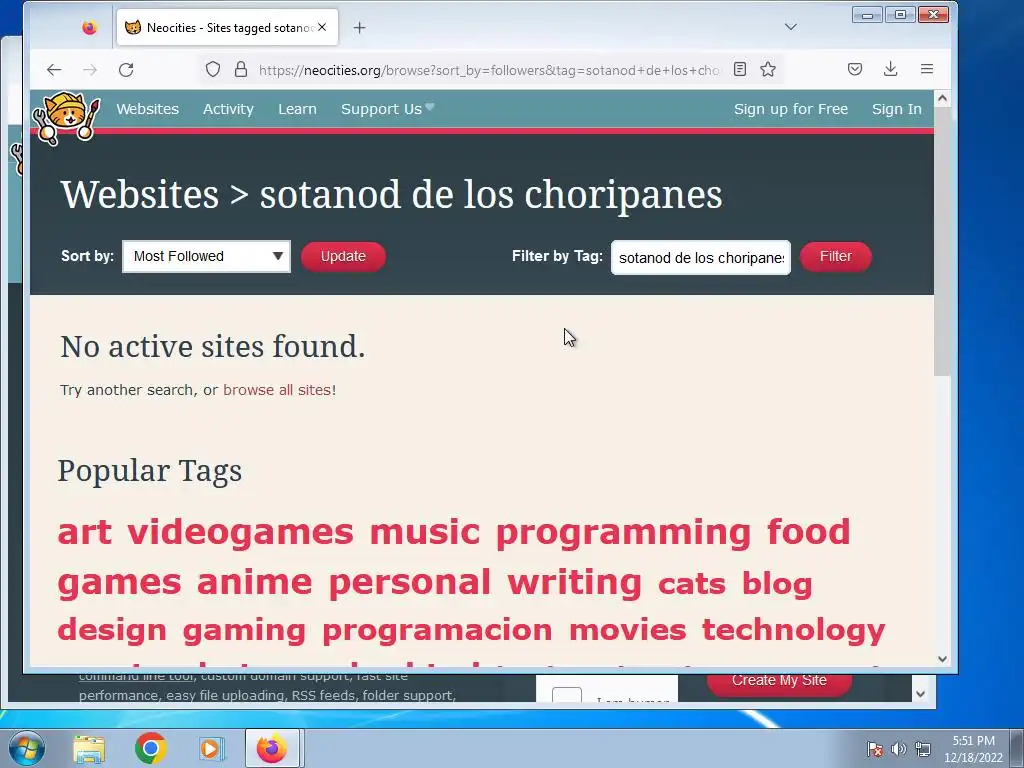This screenshot has width=1024, height=768.
Task: Click the food popular tag
Action: click(808, 532)
